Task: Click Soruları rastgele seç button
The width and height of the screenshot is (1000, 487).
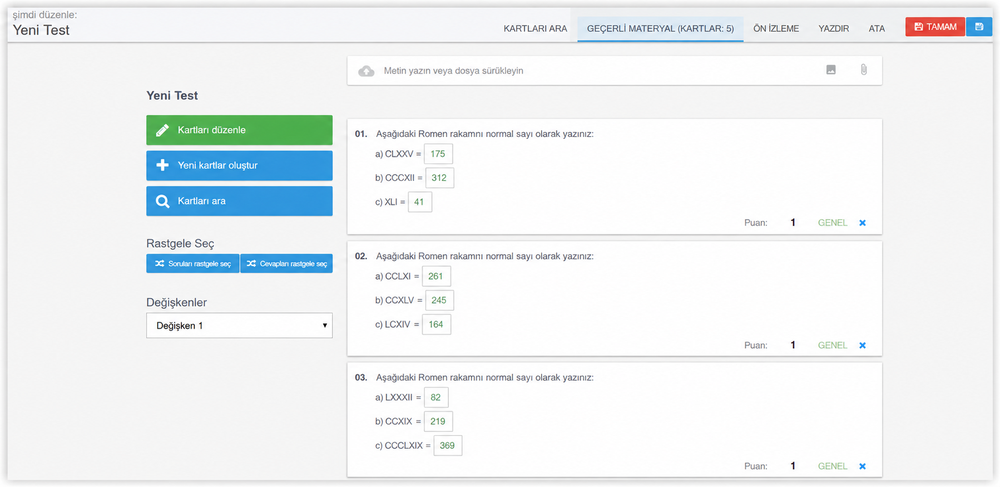Action: click(193, 263)
